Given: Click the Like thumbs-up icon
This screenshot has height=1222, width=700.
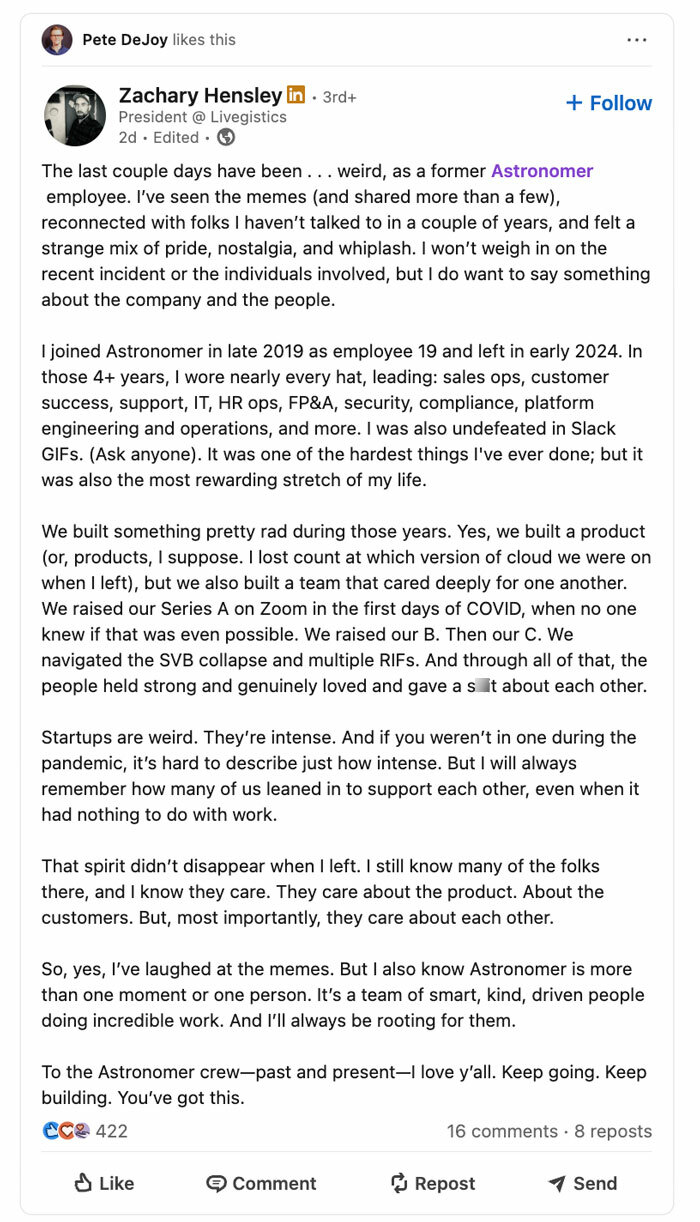Looking at the screenshot, I should [83, 1183].
